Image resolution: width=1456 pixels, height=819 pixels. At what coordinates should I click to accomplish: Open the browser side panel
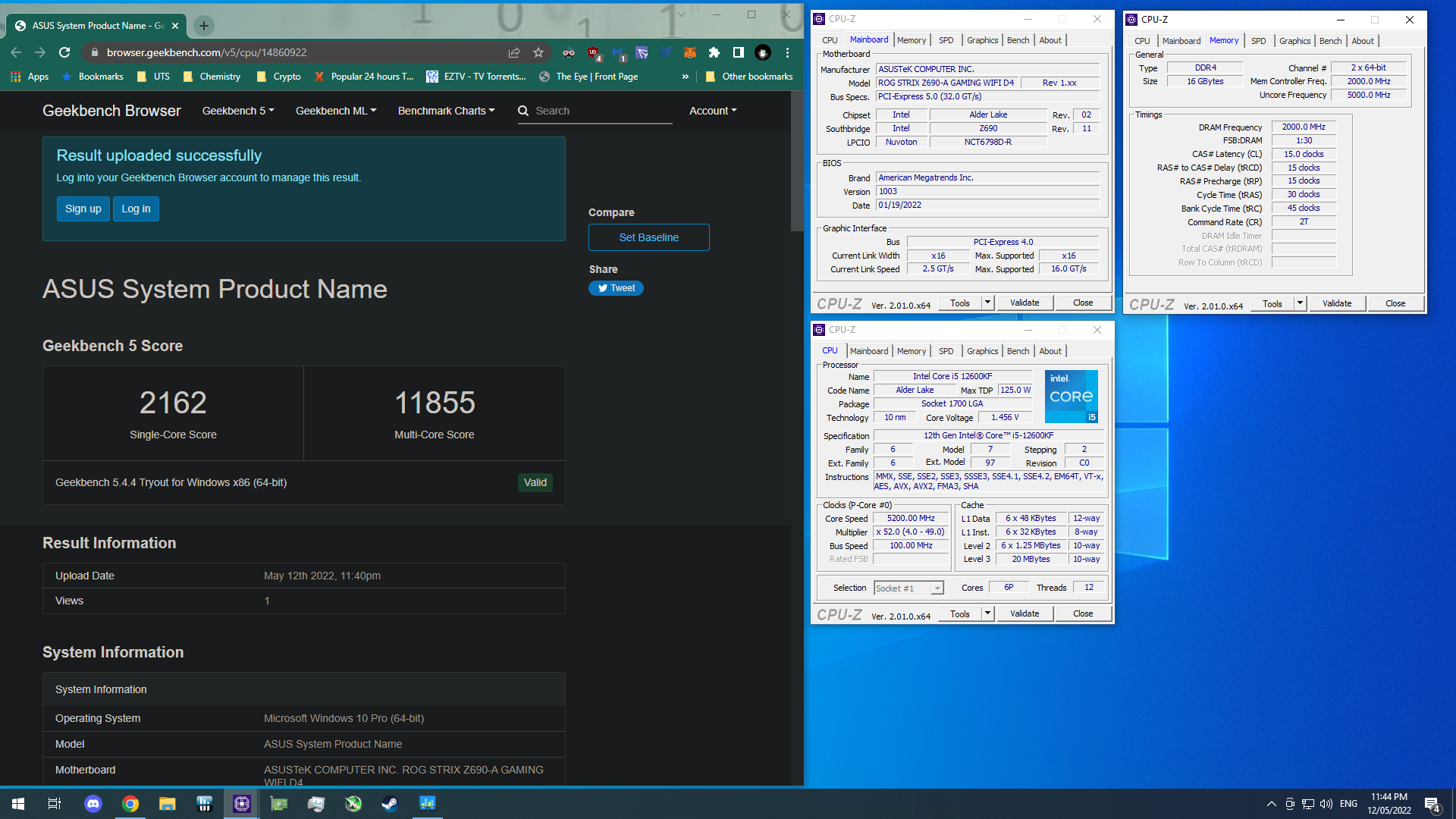(738, 52)
